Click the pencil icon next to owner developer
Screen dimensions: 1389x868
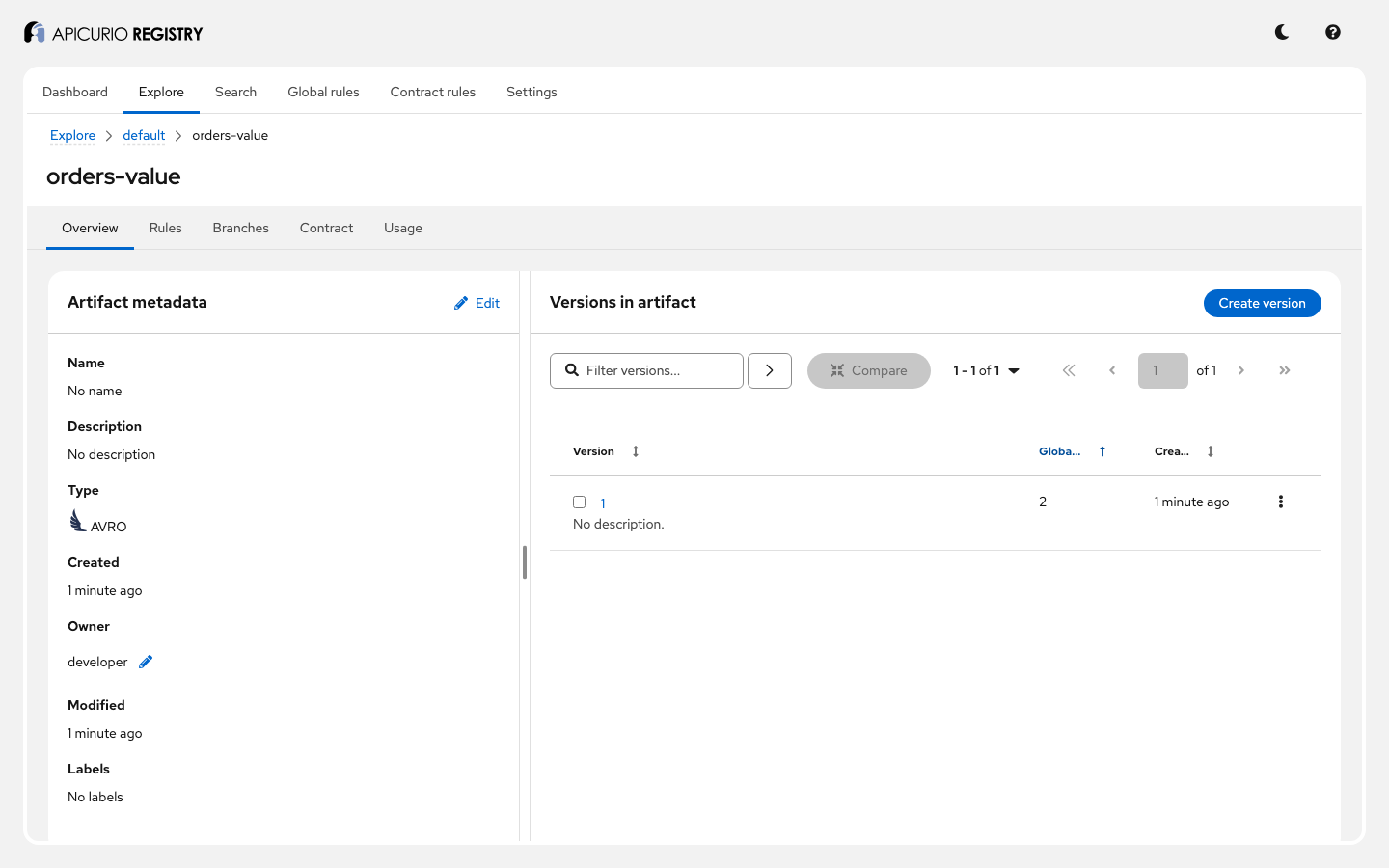click(x=146, y=662)
